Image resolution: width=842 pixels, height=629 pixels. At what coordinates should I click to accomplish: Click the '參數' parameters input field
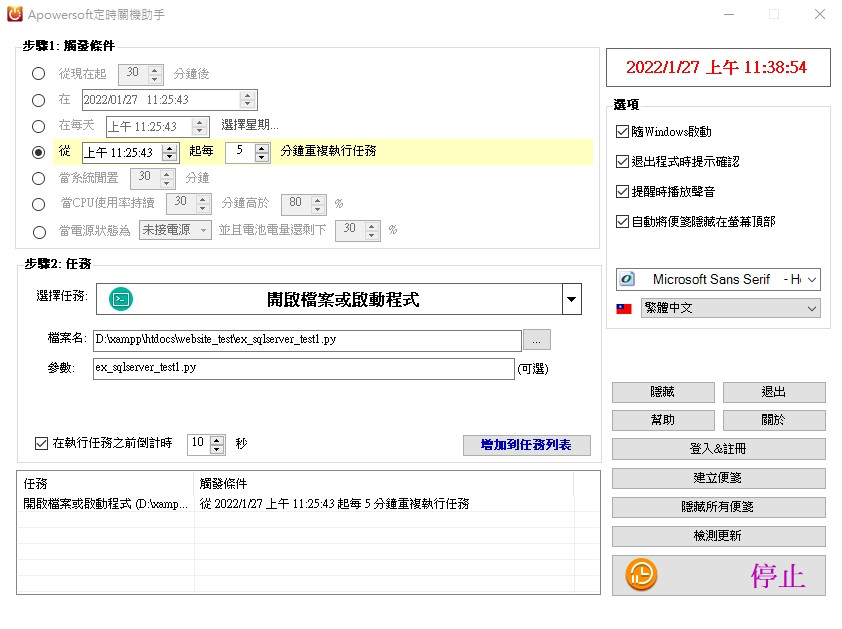(x=303, y=368)
